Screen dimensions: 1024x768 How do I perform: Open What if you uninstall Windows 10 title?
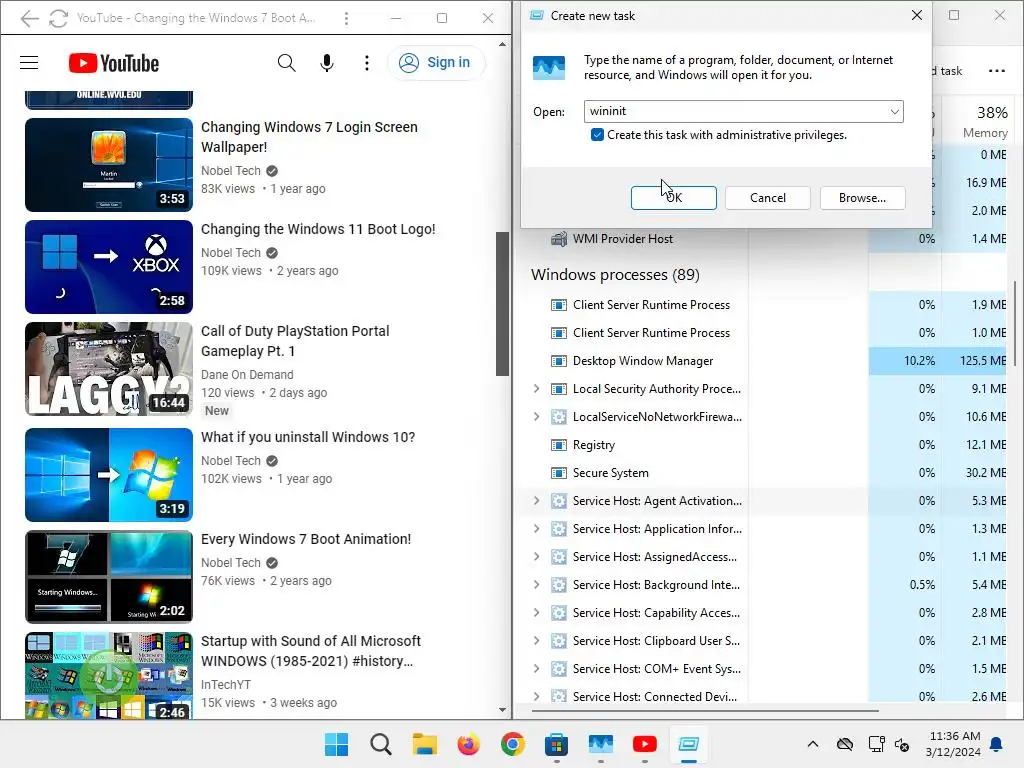[308, 437]
